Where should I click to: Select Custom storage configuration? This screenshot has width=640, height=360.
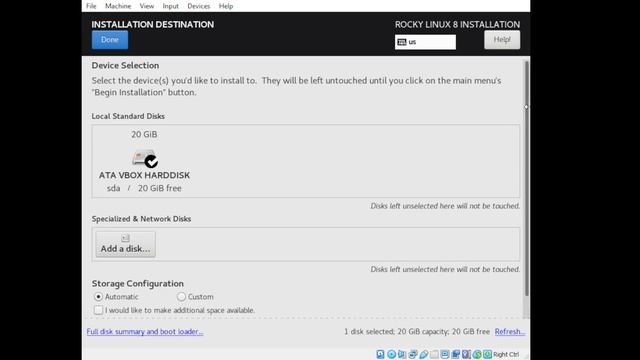[x=181, y=297]
